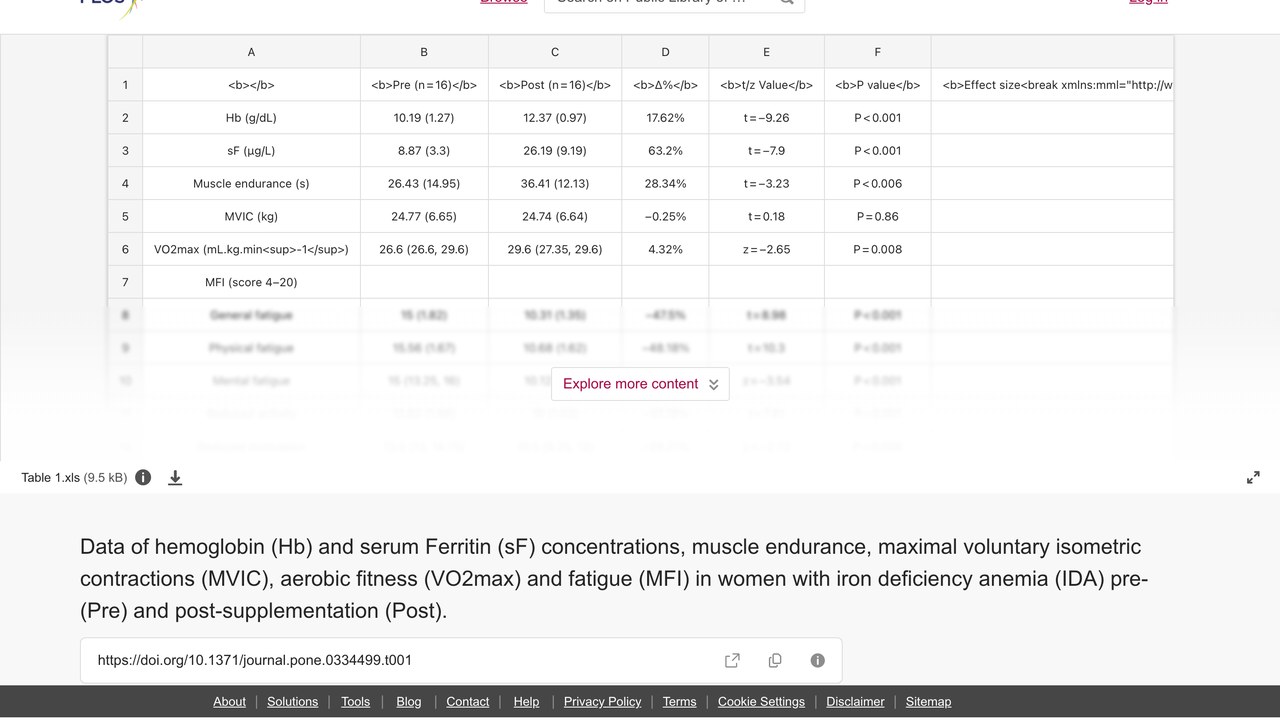Download Table 1.xls with the download icon

click(x=175, y=478)
